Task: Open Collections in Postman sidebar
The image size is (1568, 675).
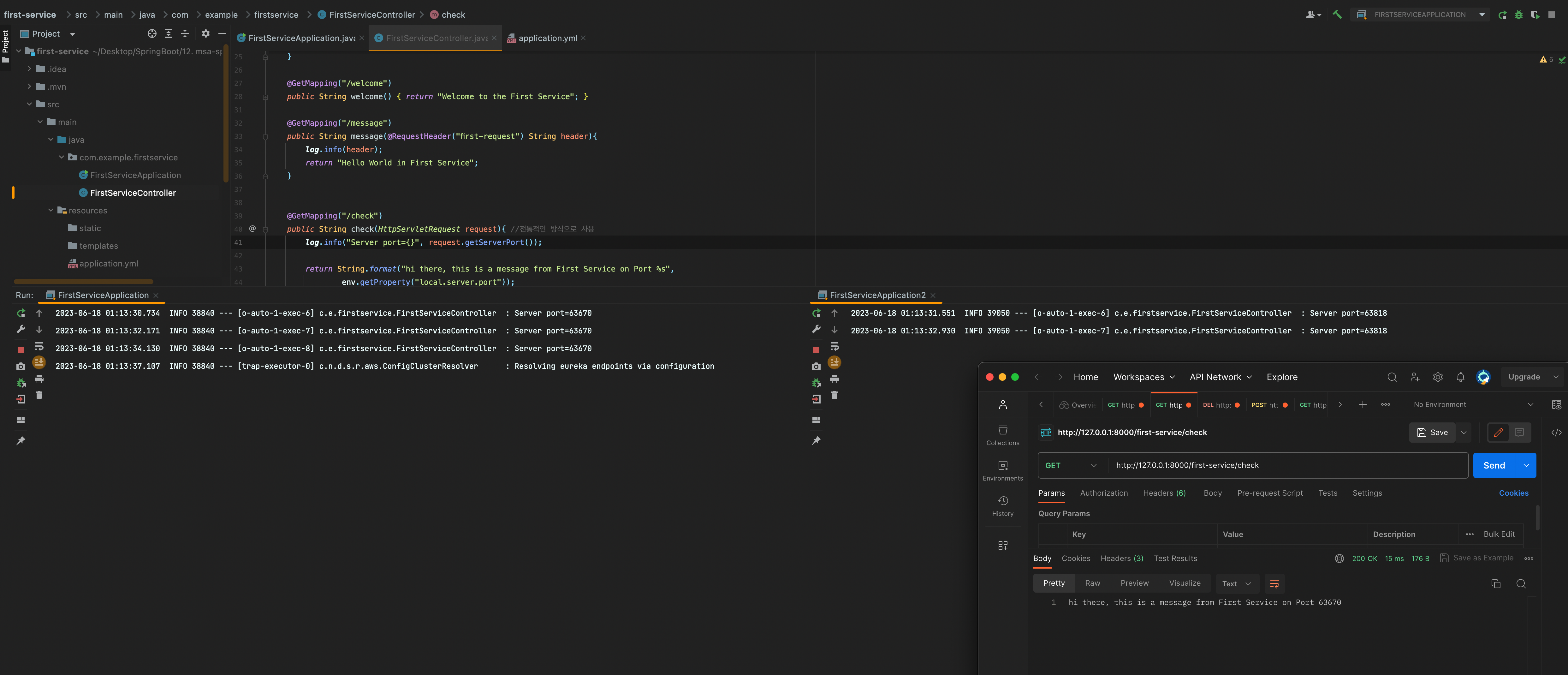Action: click(1002, 435)
